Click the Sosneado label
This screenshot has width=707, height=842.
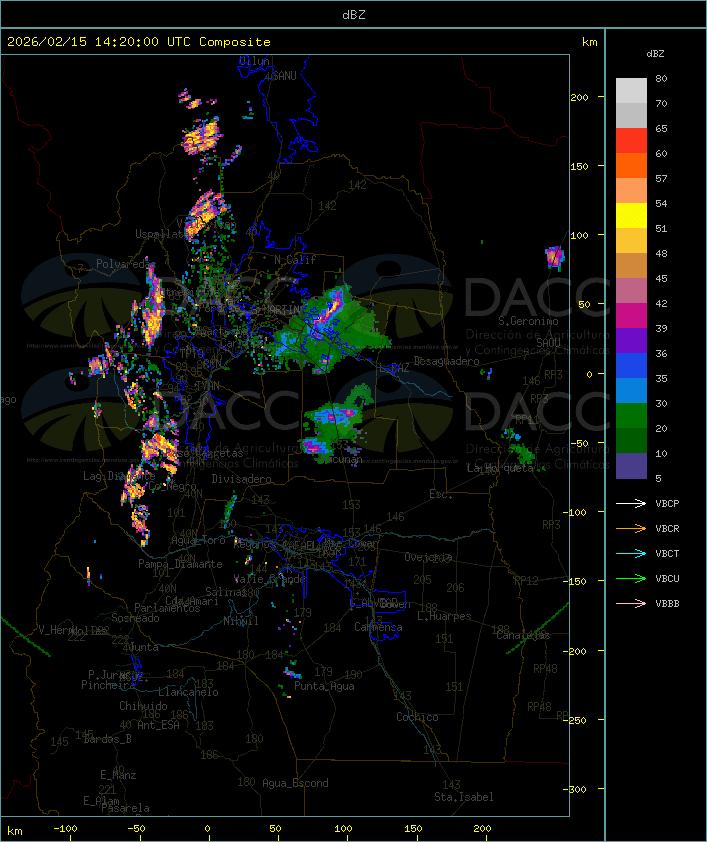135,618
